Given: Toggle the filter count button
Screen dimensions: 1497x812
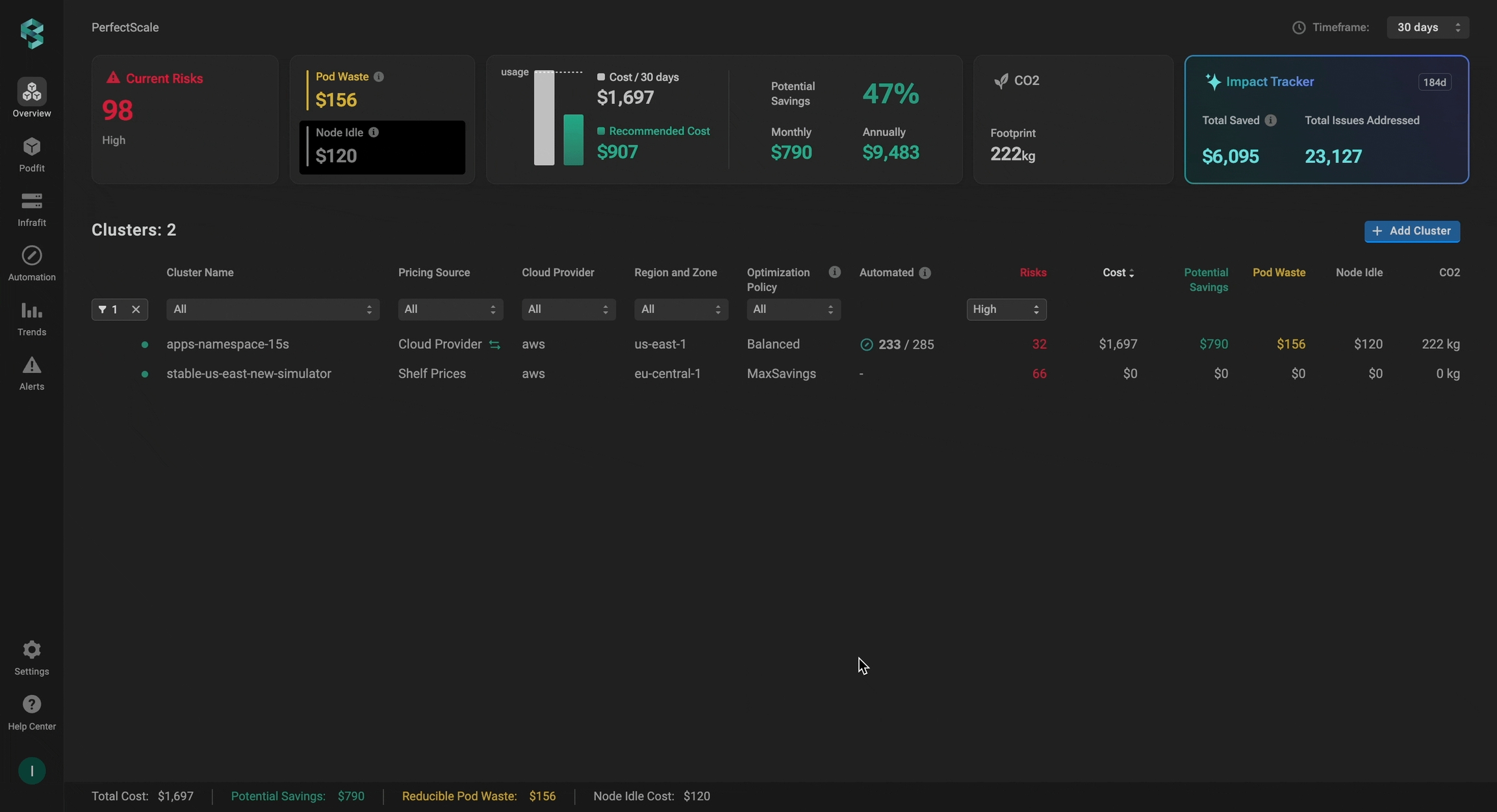Looking at the screenshot, I should (x=109, y=309).
